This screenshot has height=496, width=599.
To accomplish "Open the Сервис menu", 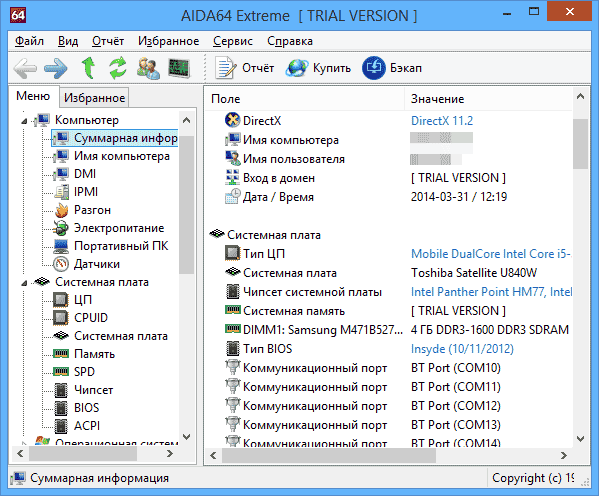I will tap(233, 41).
